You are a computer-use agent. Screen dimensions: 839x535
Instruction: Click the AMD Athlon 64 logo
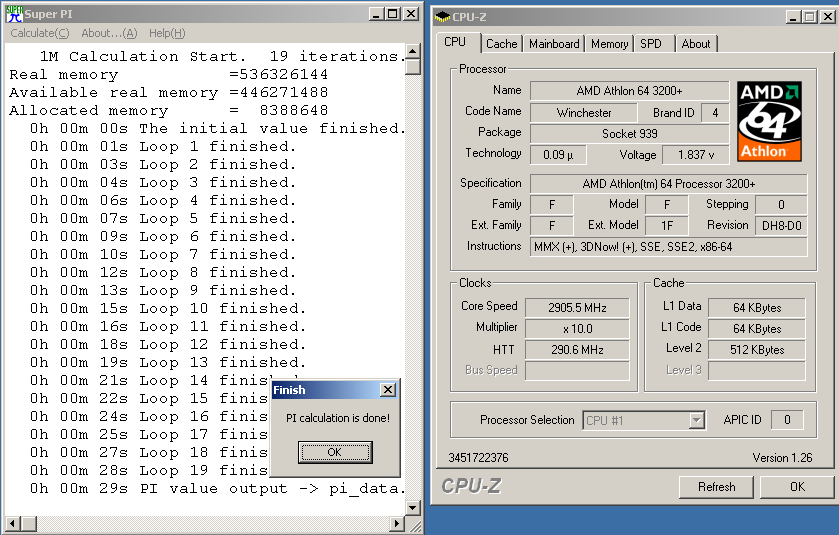(769, 121)
